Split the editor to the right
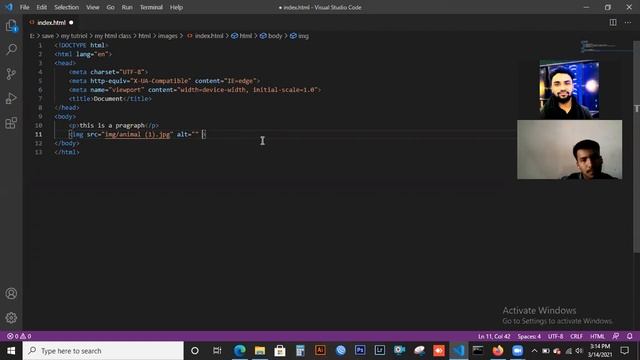 613,22
